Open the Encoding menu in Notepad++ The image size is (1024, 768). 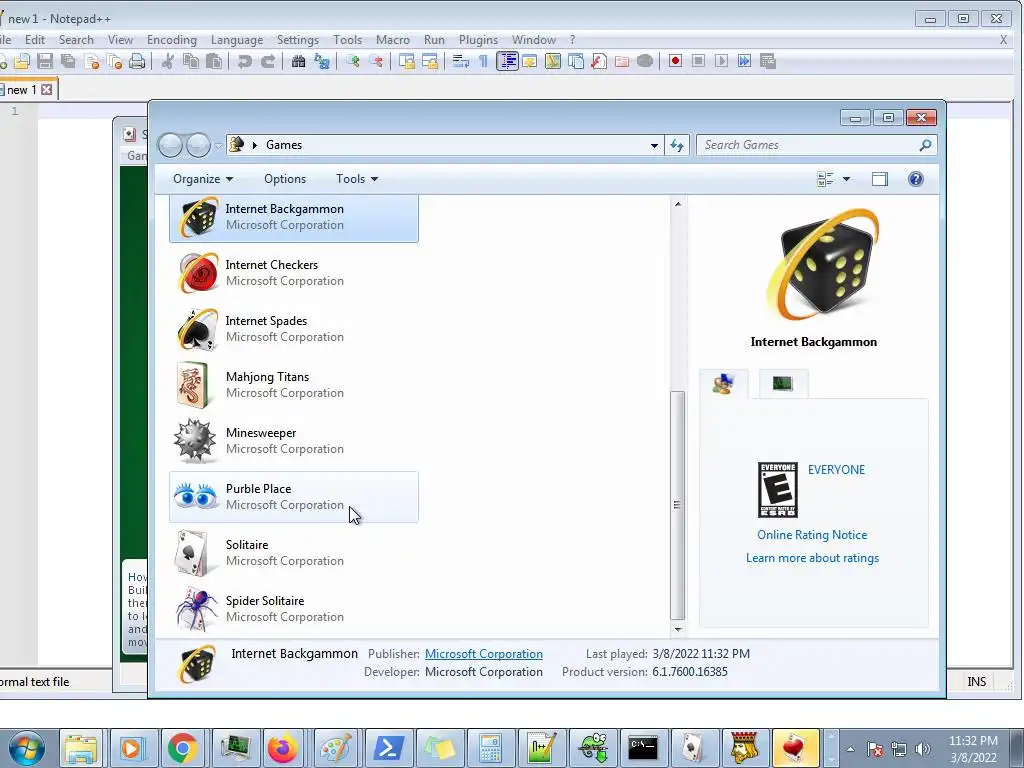coord(172,40)
